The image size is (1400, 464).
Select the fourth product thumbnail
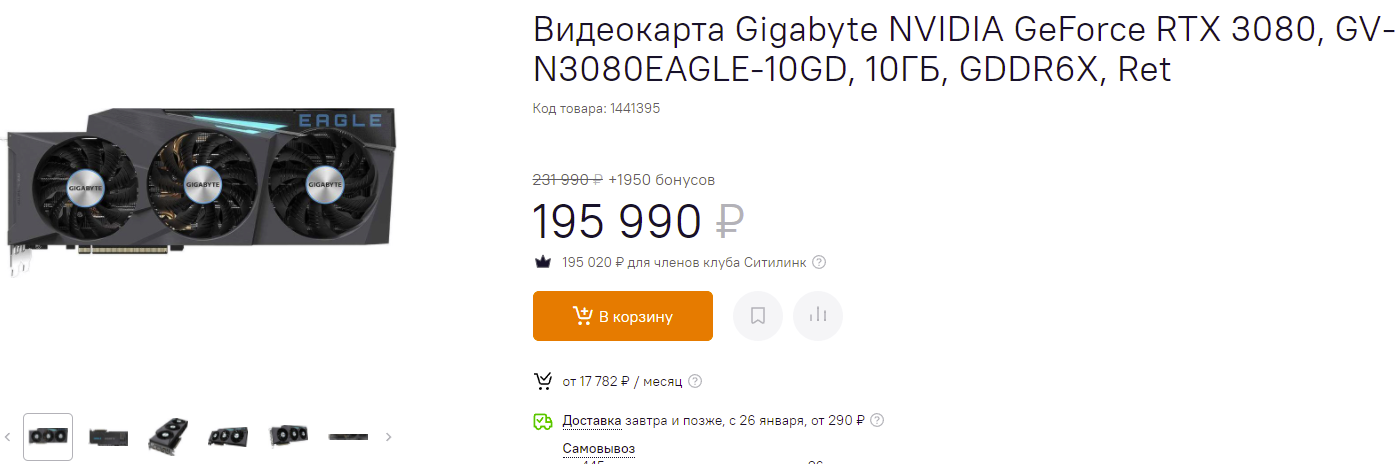(x=228, y=437)
